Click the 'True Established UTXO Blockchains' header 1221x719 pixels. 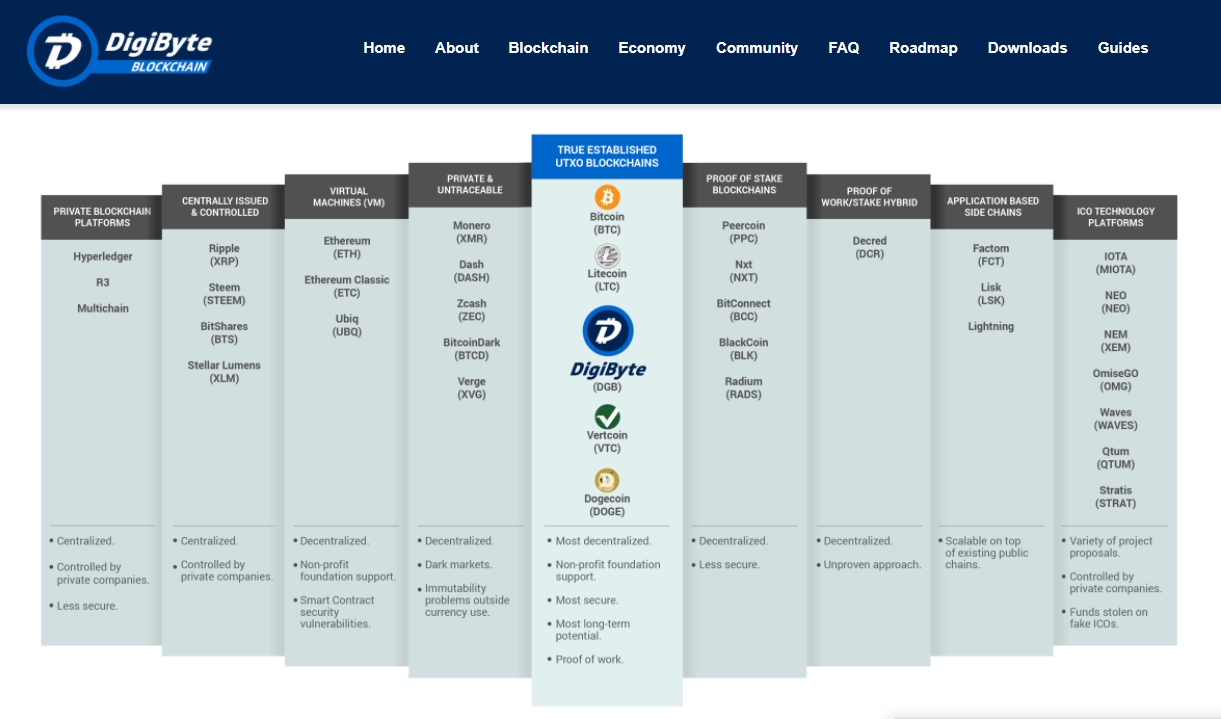coord(607,156)
